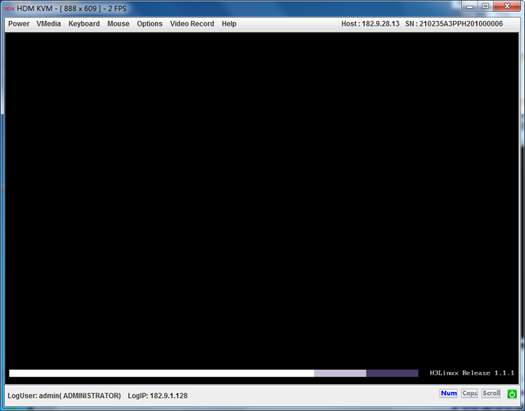Open the Video Record menu

coord(192,24)
